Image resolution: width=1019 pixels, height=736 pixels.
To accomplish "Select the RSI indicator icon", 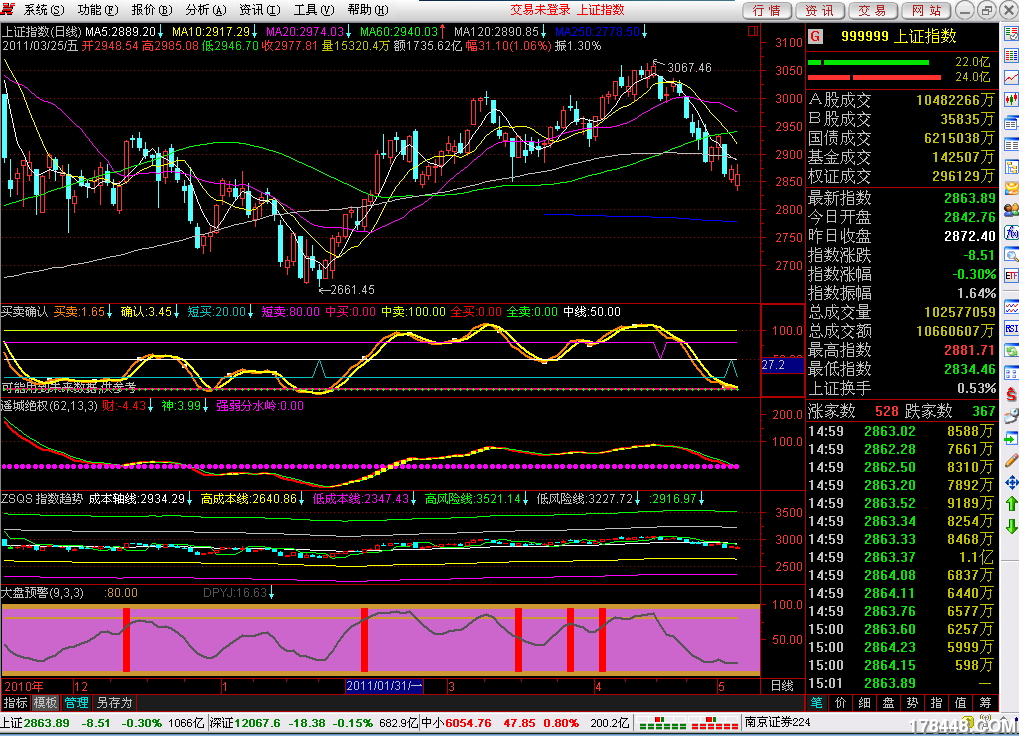I will [1011, 329].
